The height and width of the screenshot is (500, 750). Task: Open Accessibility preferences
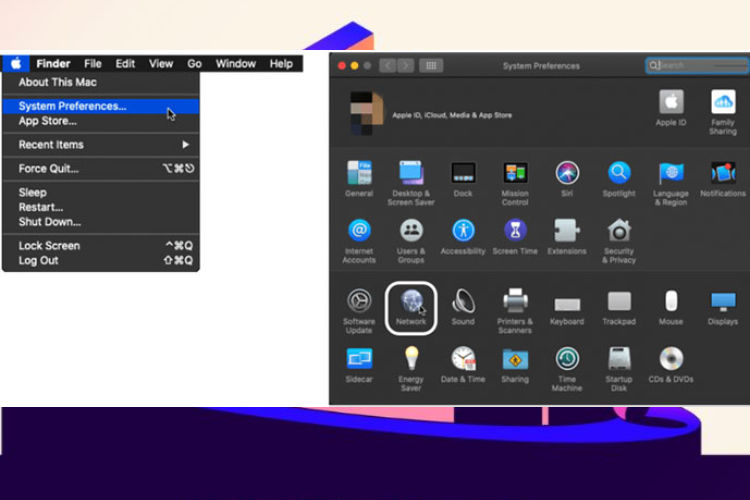click(x=463, y=236)
